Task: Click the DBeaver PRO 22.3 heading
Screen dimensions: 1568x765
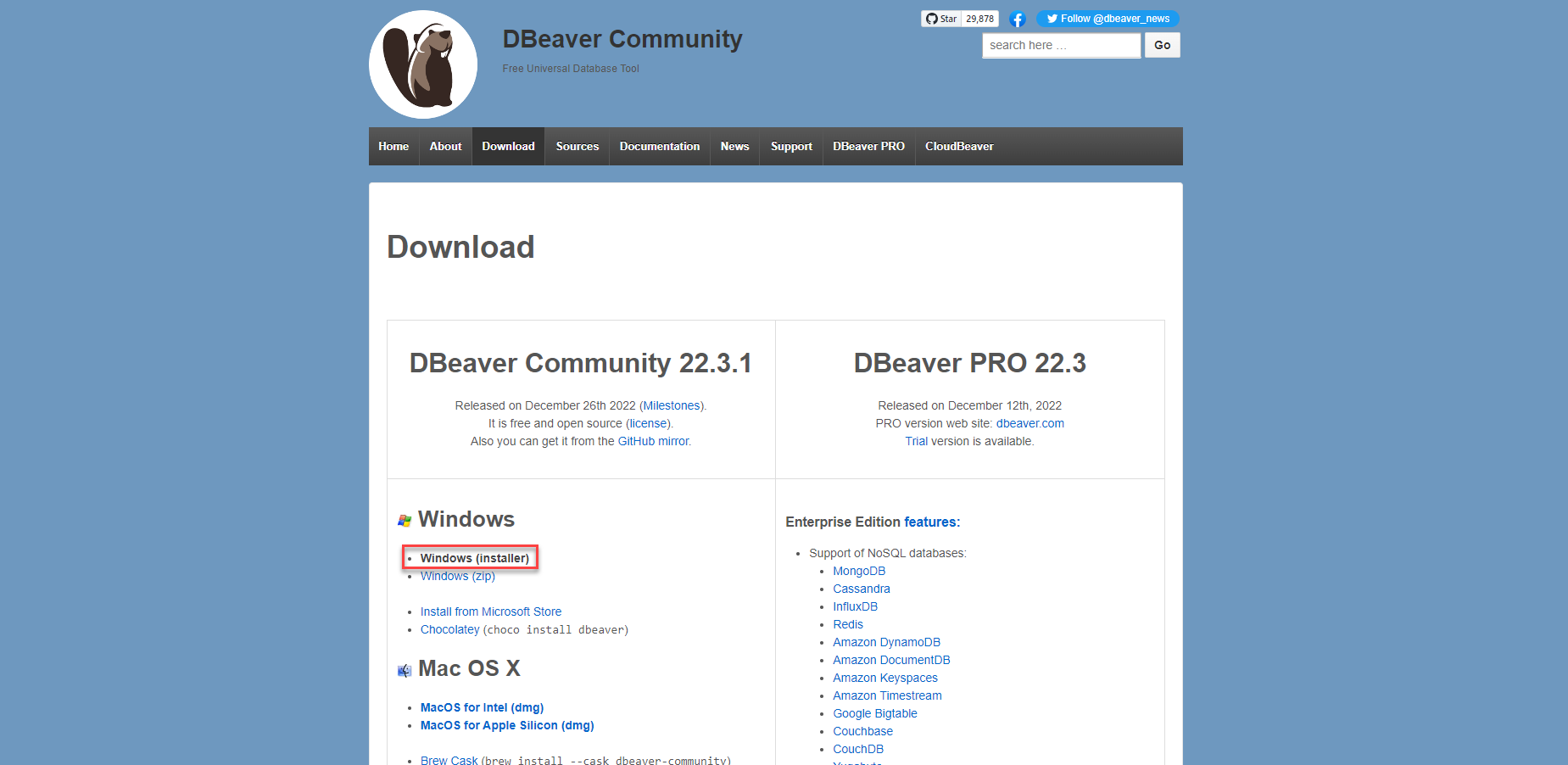Action: (969, 363)
